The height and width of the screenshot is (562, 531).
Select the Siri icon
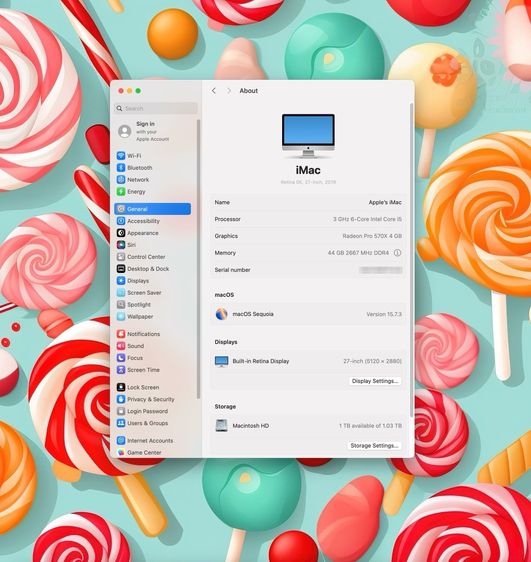coord(121,245)
